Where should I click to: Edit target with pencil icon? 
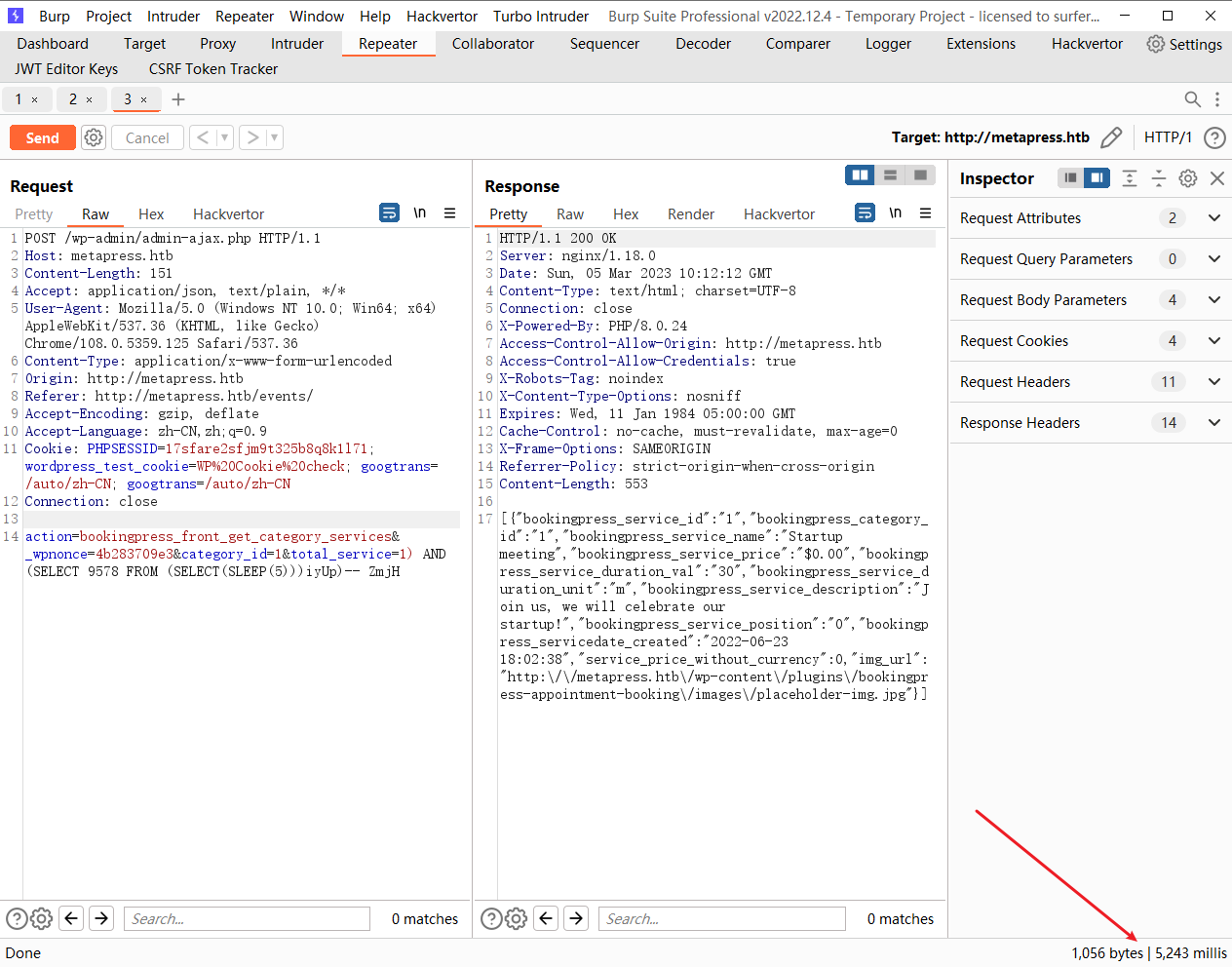(x=1111, y=137)
